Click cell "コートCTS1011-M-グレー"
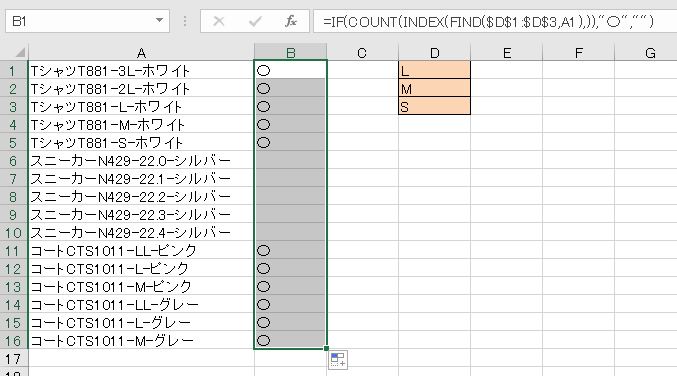Viewport: 677px width, 376px height. pos(141,341)
